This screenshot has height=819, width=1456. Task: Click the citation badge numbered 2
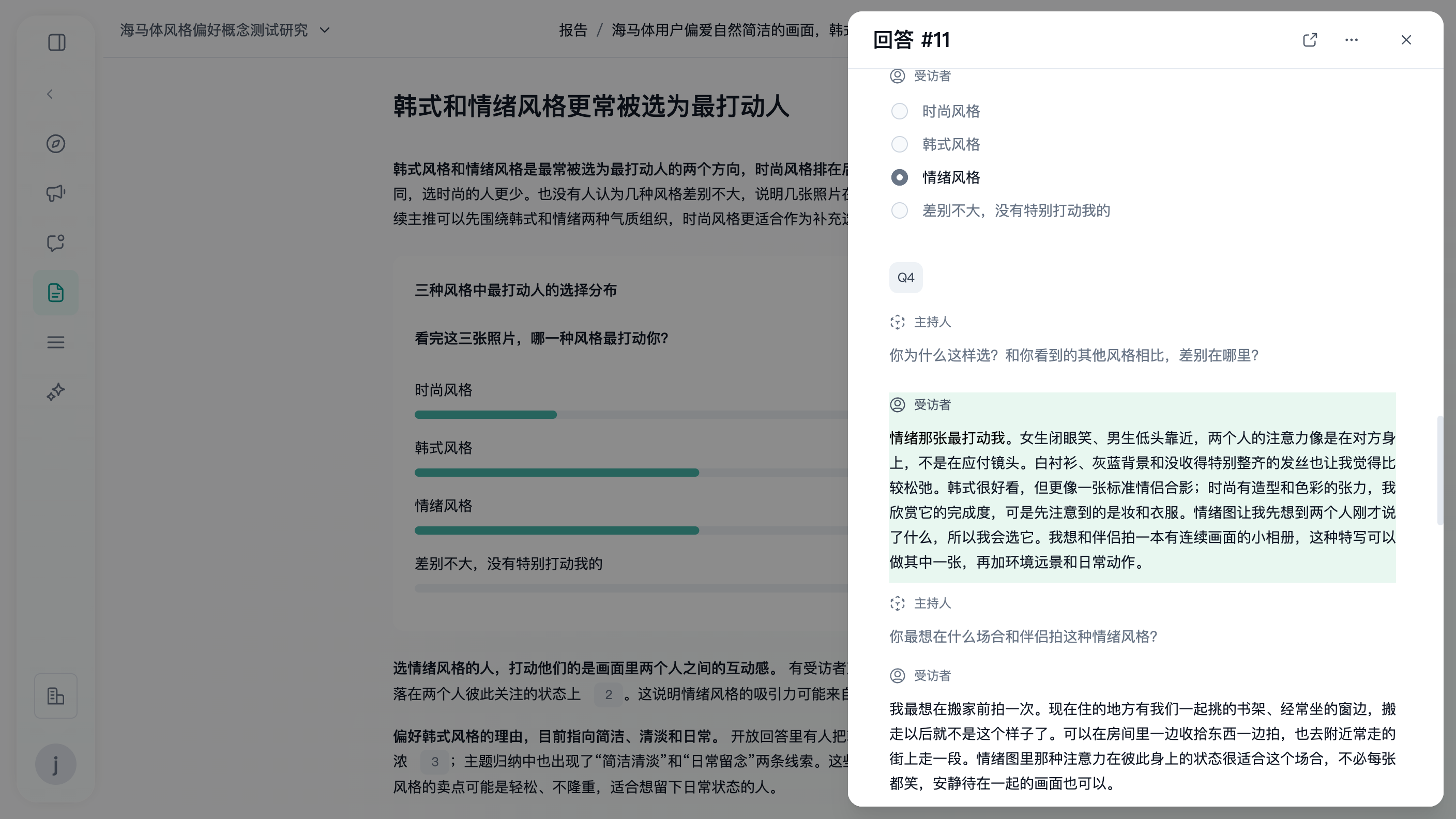[608, 694]
